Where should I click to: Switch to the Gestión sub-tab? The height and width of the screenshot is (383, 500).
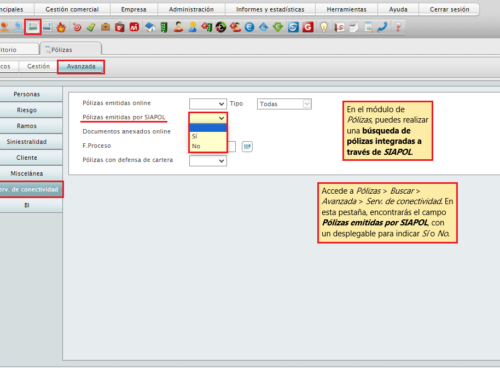38,66
